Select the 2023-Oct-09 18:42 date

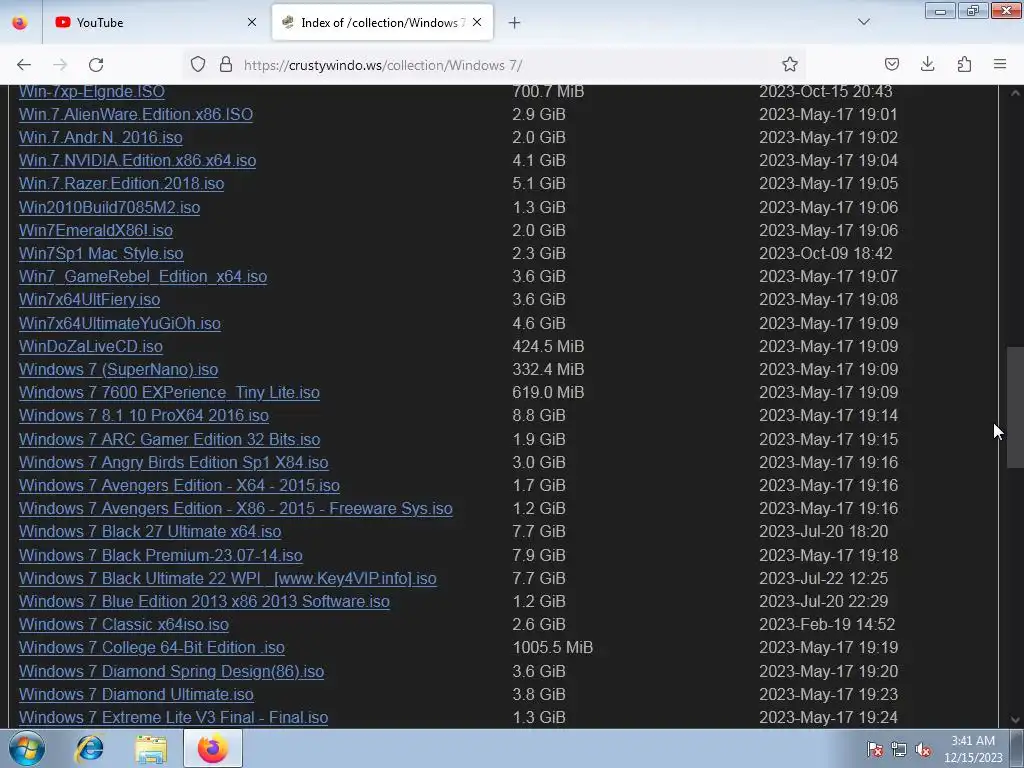point(825,253)
